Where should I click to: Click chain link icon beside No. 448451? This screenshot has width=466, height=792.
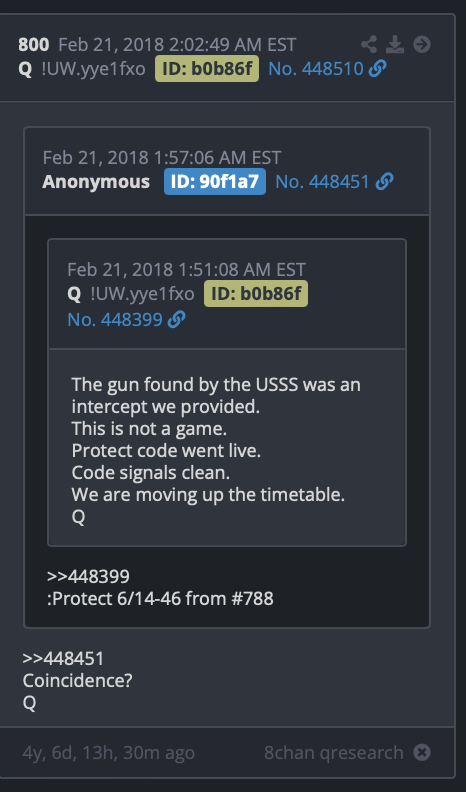click(x=384, y=181)
